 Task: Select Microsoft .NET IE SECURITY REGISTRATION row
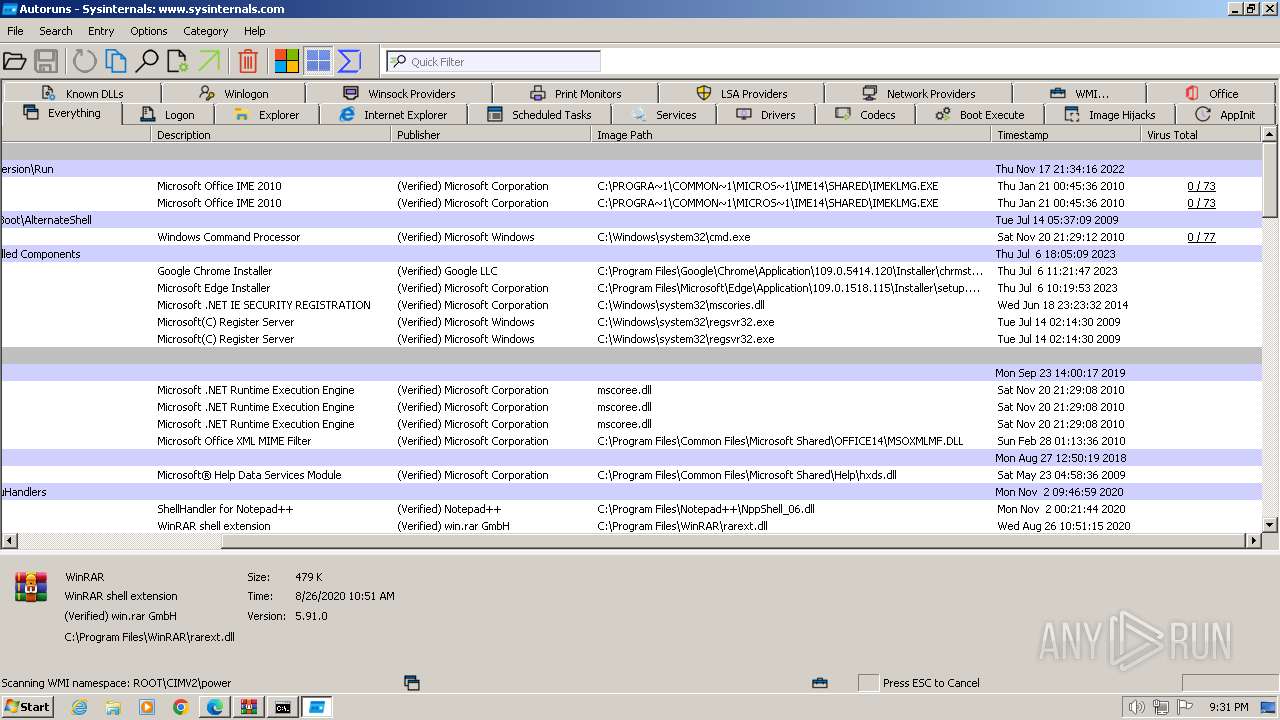632,305
